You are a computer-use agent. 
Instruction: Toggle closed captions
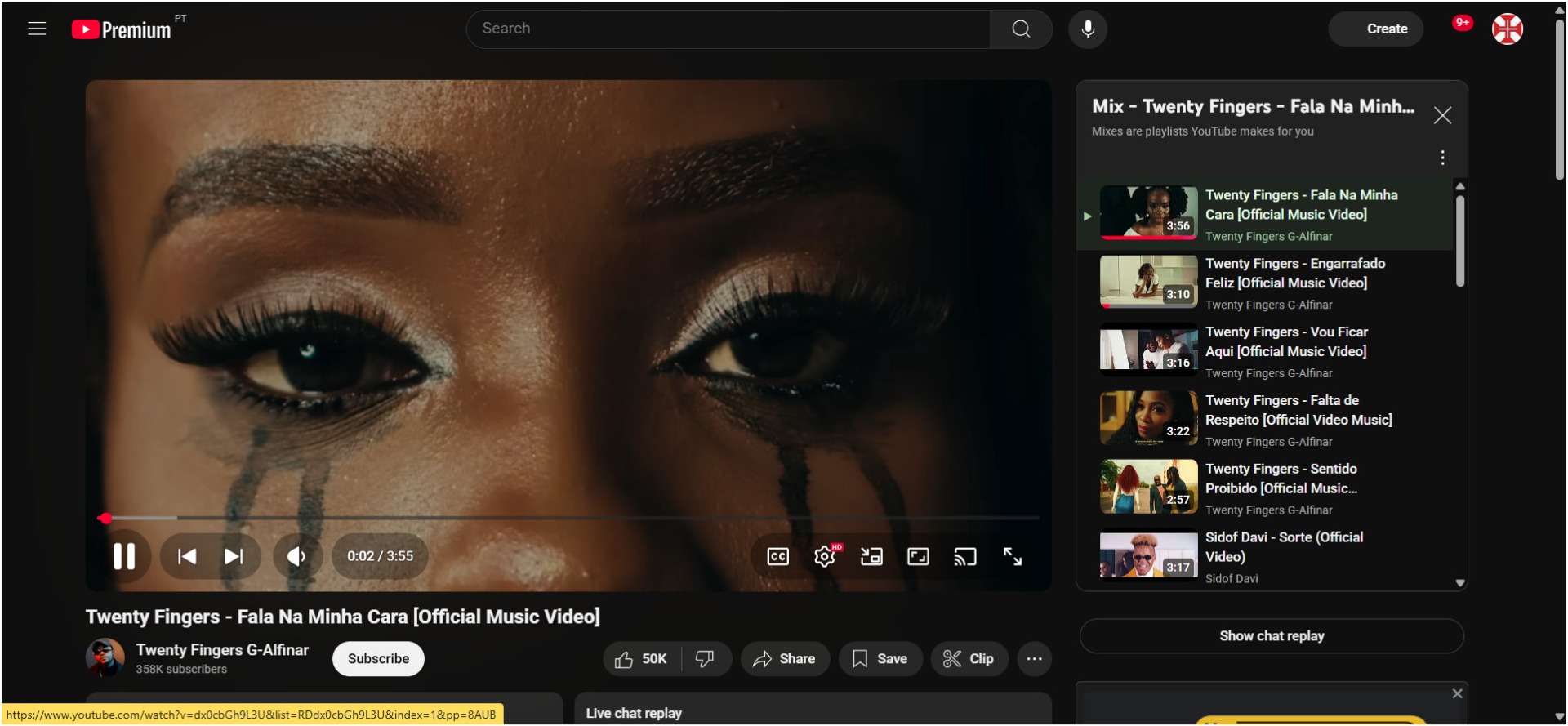[778, 556]
